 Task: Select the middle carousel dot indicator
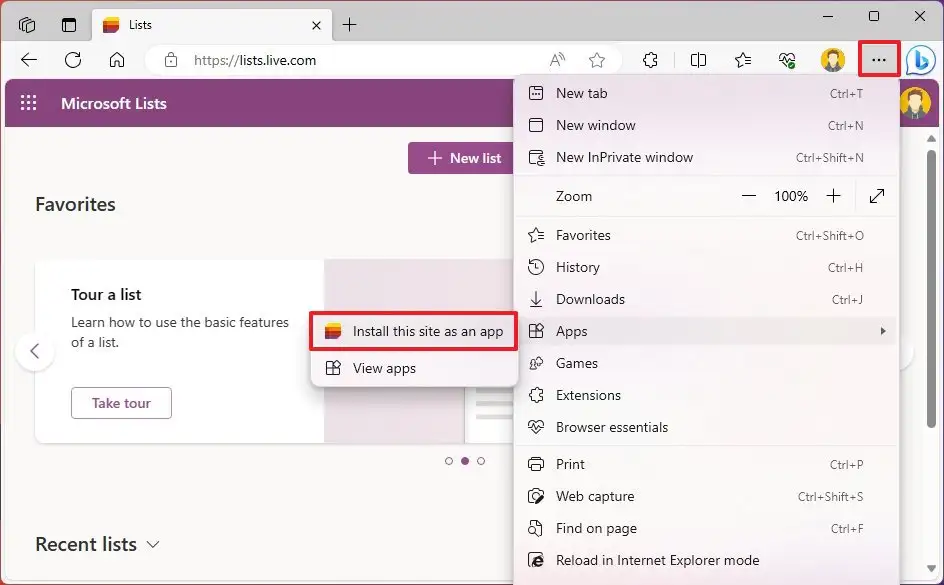(x=465, y=461)
